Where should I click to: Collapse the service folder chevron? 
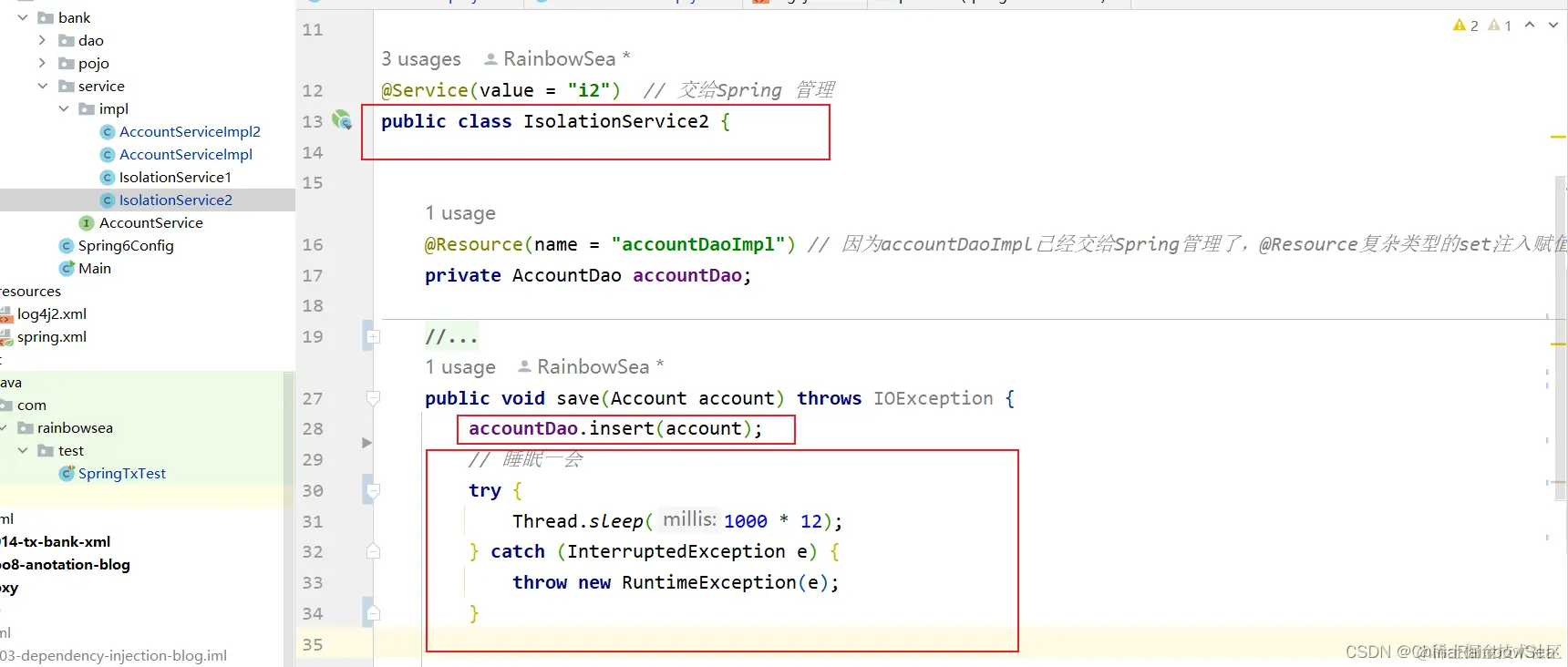pos(43,86)
